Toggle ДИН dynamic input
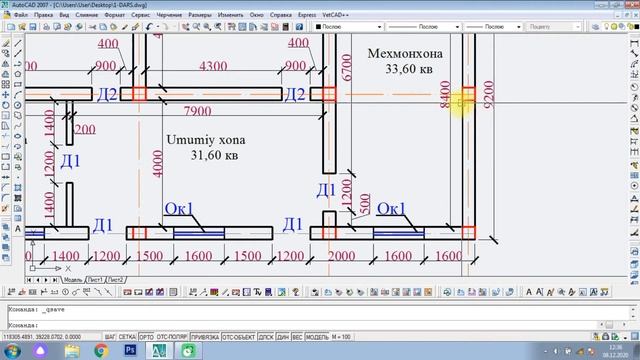 pos(283,337)
